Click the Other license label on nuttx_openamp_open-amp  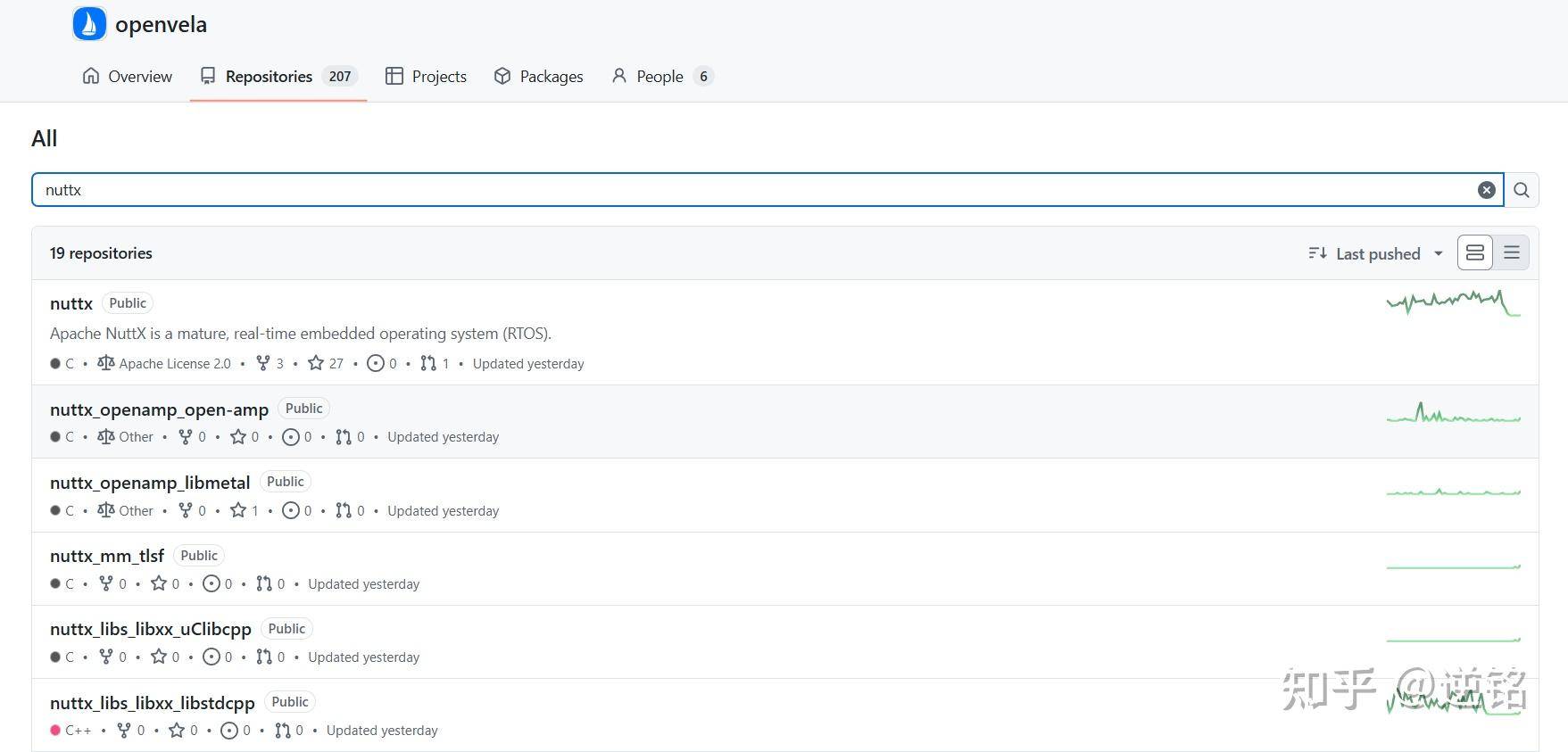[126, 437]
